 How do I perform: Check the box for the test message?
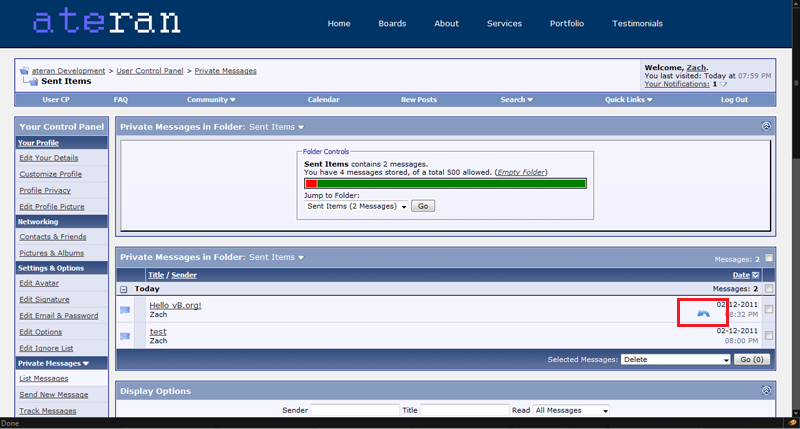coord(768,336)
